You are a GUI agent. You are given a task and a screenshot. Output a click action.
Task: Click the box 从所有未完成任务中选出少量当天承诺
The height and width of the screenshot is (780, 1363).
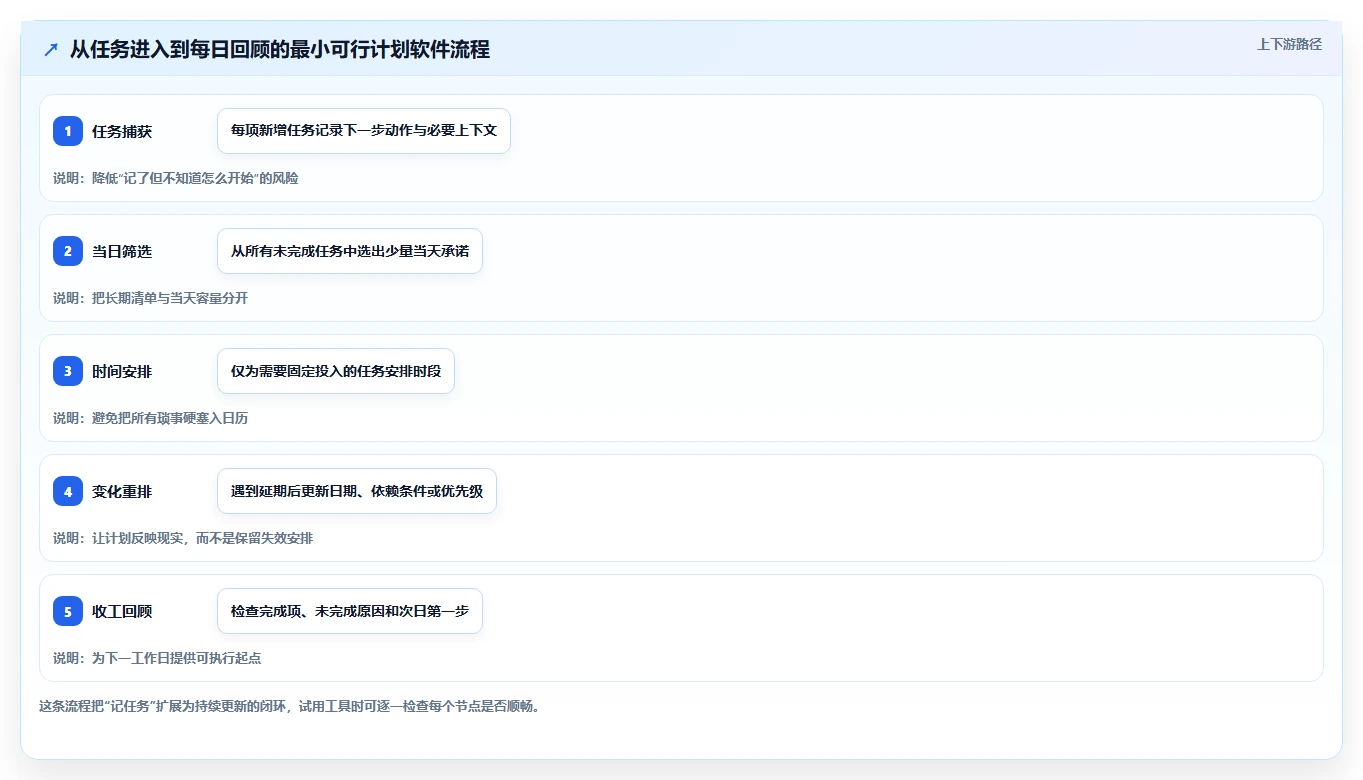tap(350, 251)
